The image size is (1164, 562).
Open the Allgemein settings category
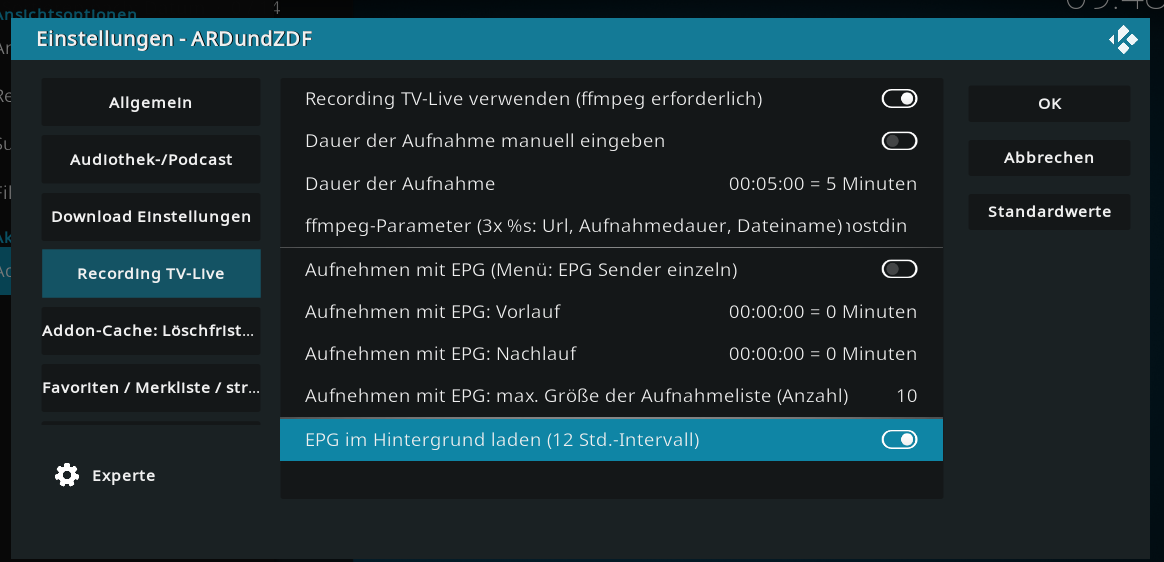151,102
